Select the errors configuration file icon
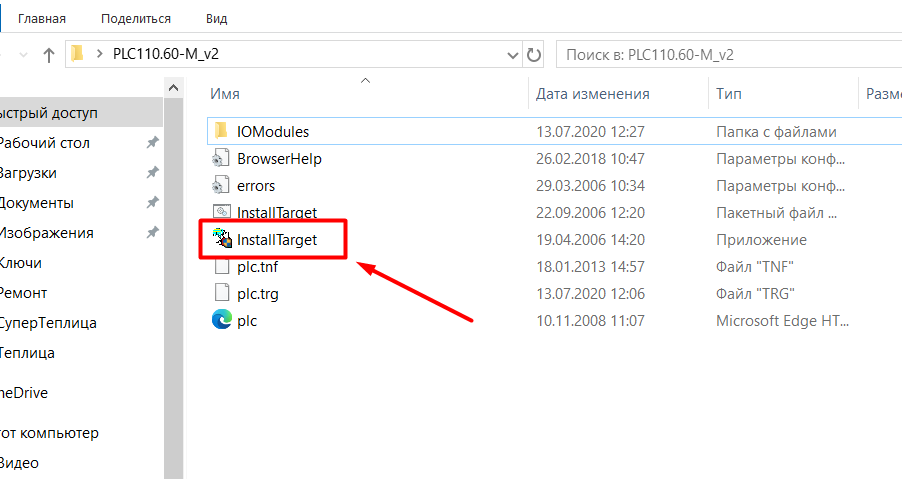The image size is (902, 479). (x=221, y=185)
